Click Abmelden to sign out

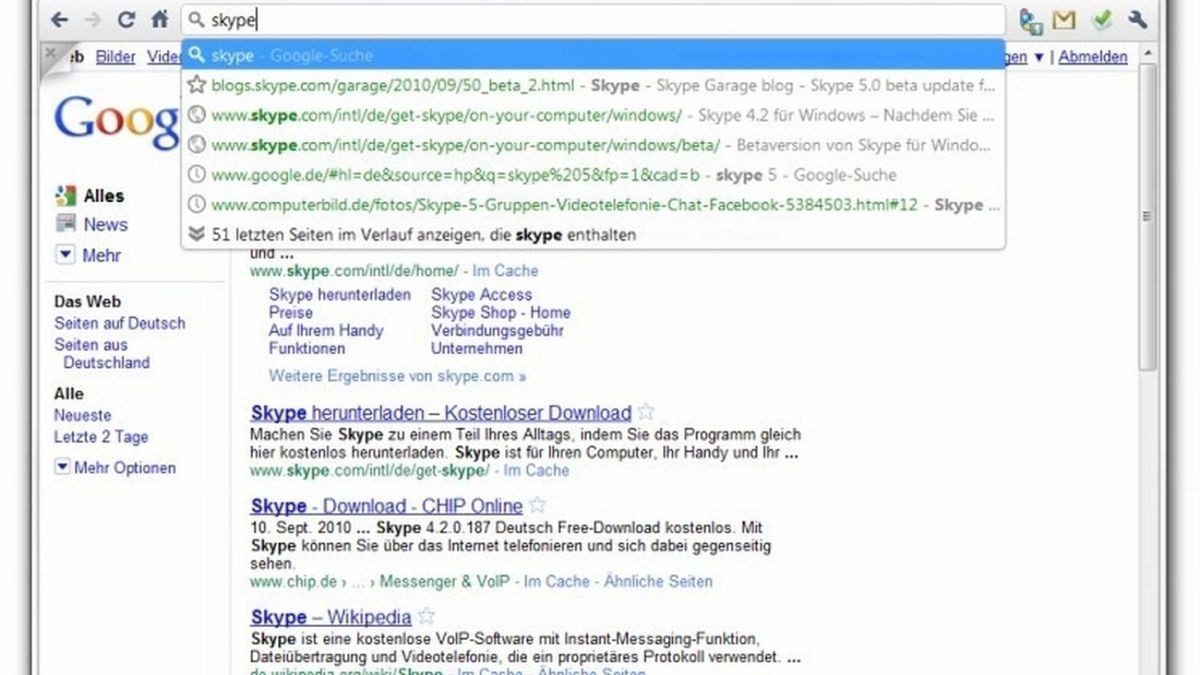pyautogui.click(x=1092, y=56)
